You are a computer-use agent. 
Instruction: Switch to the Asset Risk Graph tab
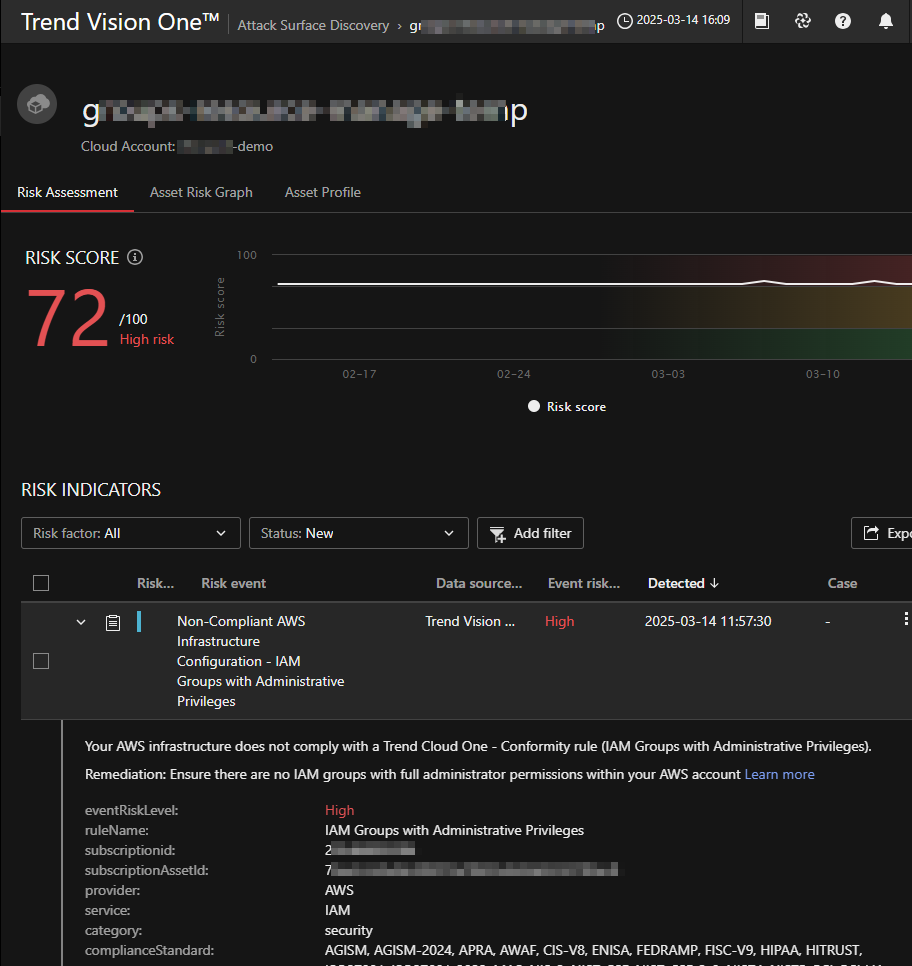tap(201, 192)
